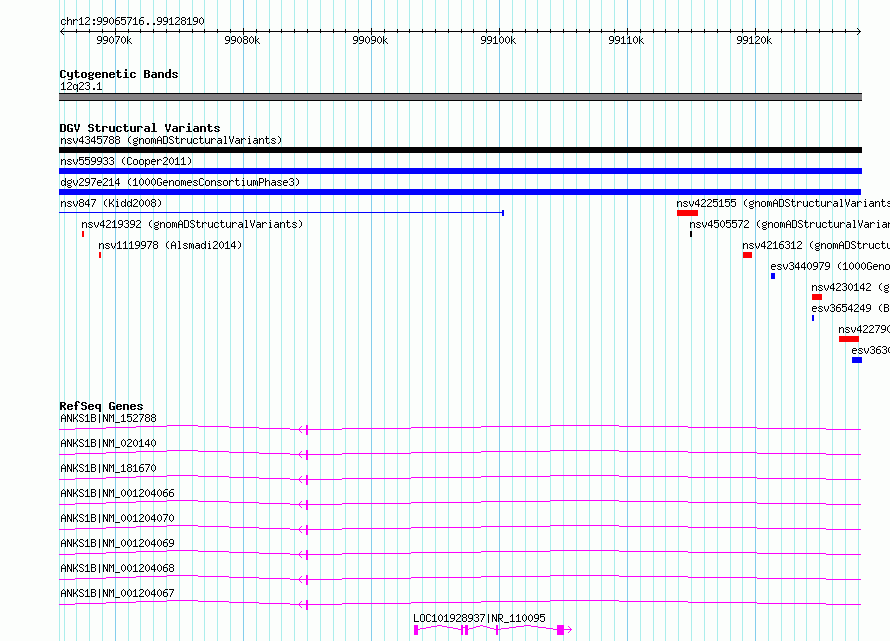Open the RefSeq Genes track heading

[x=101, y=406]
